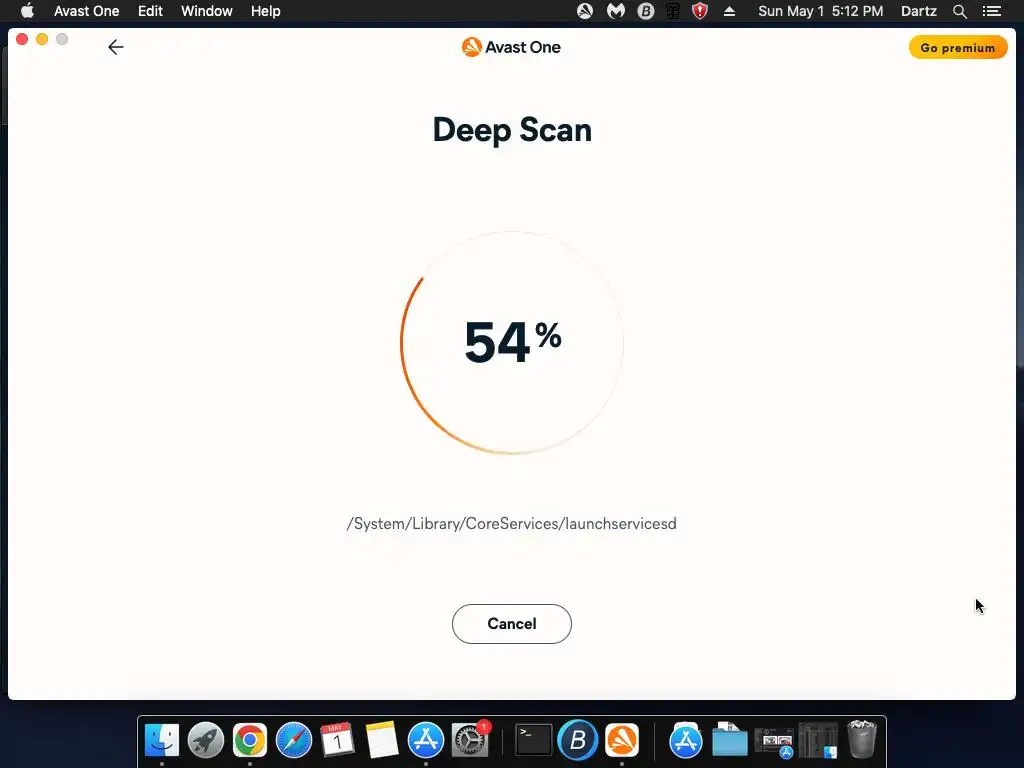Image resolution: width=1024 pixels, height=768 pixels.
Task: Close the Avast One window
Action: [x=22, y=39]
